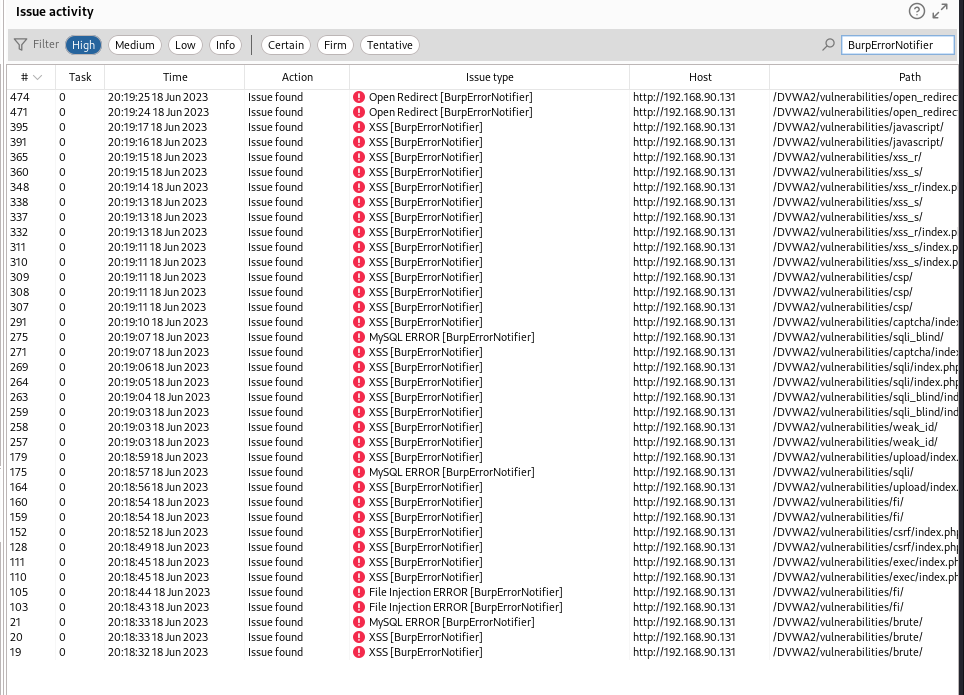Click the Issue activity panel title

pos(55,12)
